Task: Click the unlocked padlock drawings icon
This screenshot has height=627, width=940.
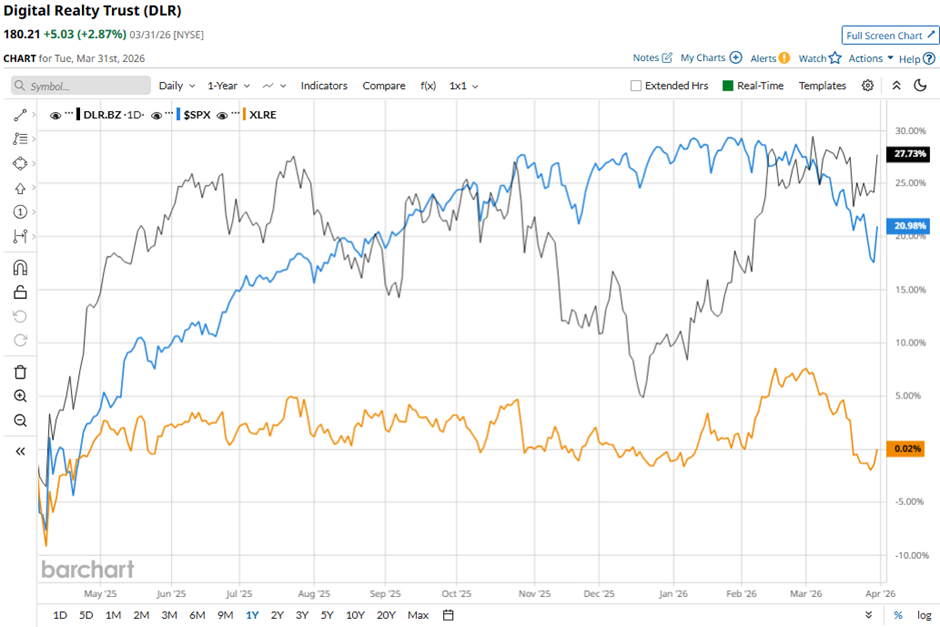Action: pos(20,292)
